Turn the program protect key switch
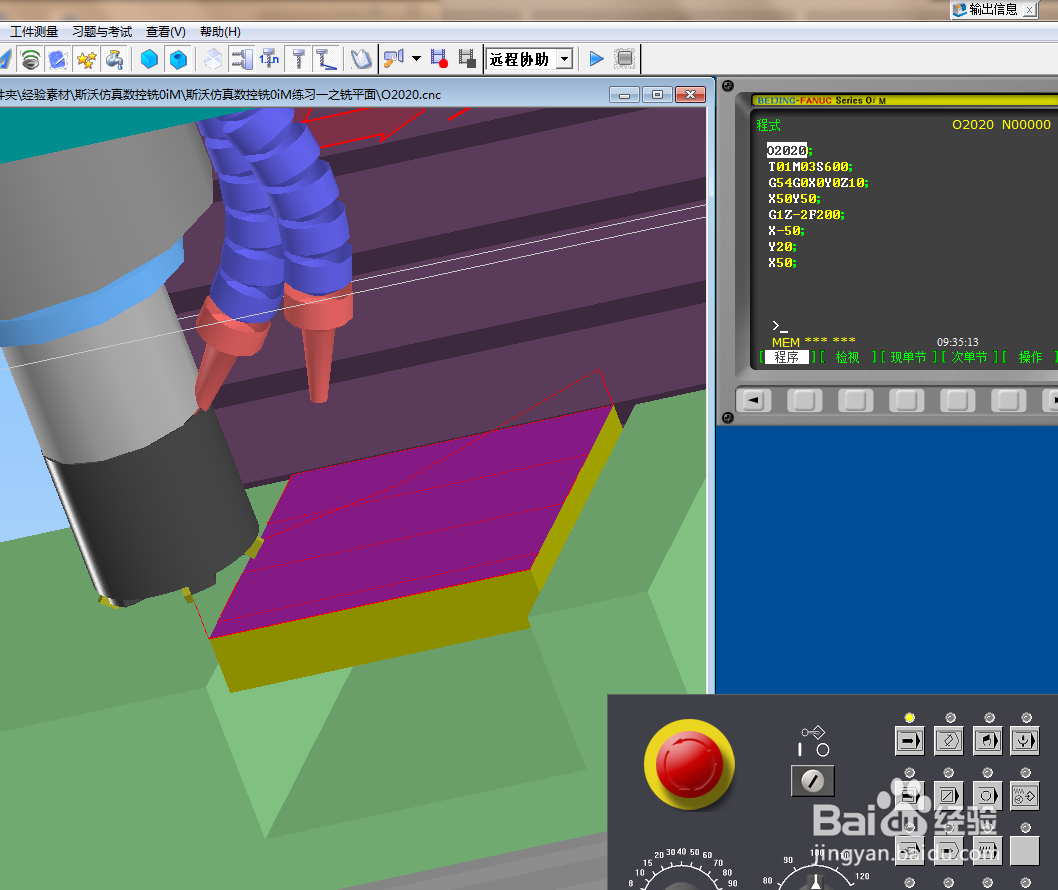This screenshot has height=890, width=1058. pyautogui.click(x=812, y=781)
